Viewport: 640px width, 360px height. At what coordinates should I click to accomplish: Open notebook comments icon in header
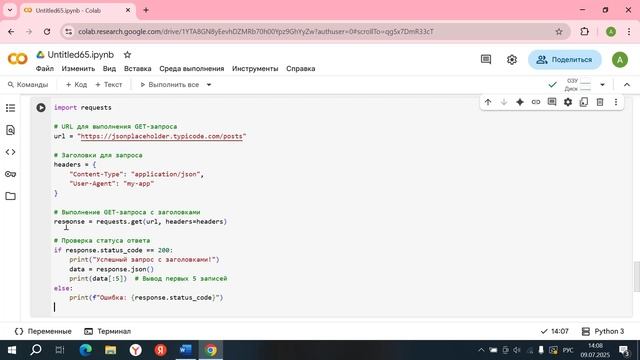click(486, 60)
